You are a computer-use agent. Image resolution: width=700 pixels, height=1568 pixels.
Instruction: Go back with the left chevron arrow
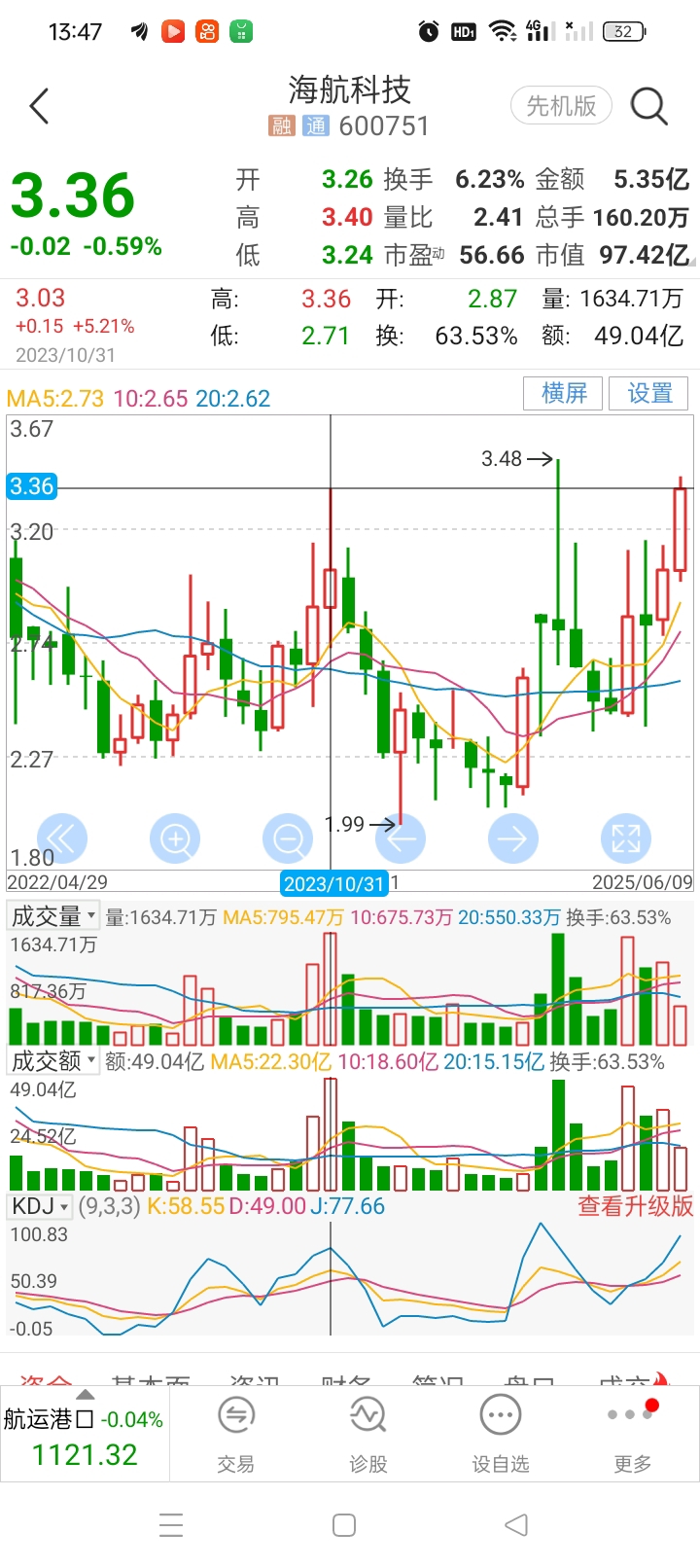tap(39, 106)
